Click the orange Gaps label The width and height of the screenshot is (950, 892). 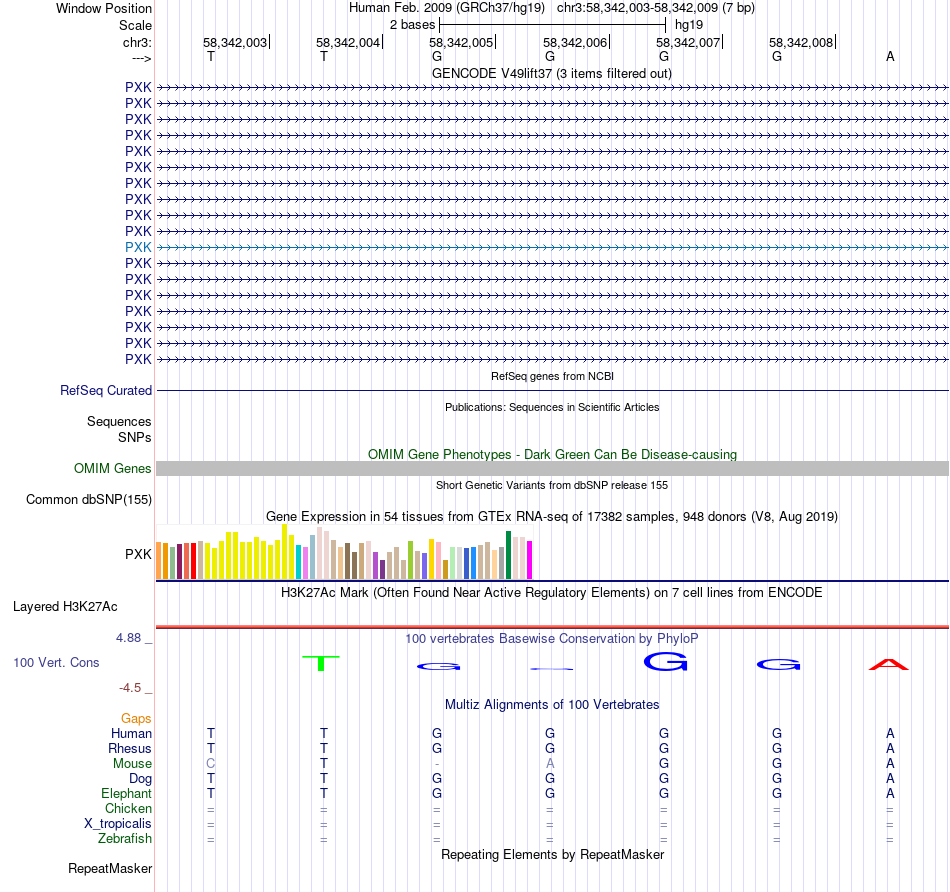pos(136,719)
